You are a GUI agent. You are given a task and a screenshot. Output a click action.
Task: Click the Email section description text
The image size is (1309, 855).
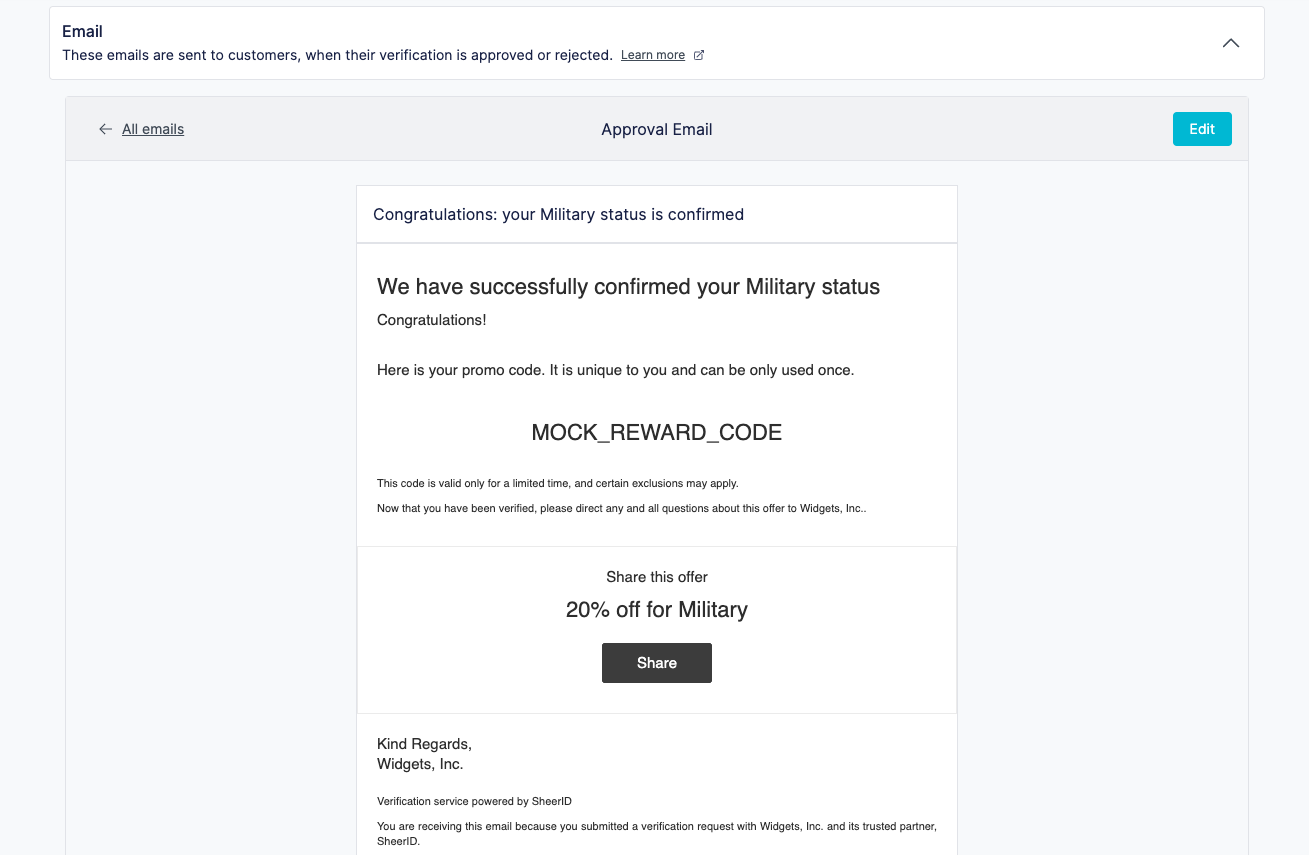[337, 55]
